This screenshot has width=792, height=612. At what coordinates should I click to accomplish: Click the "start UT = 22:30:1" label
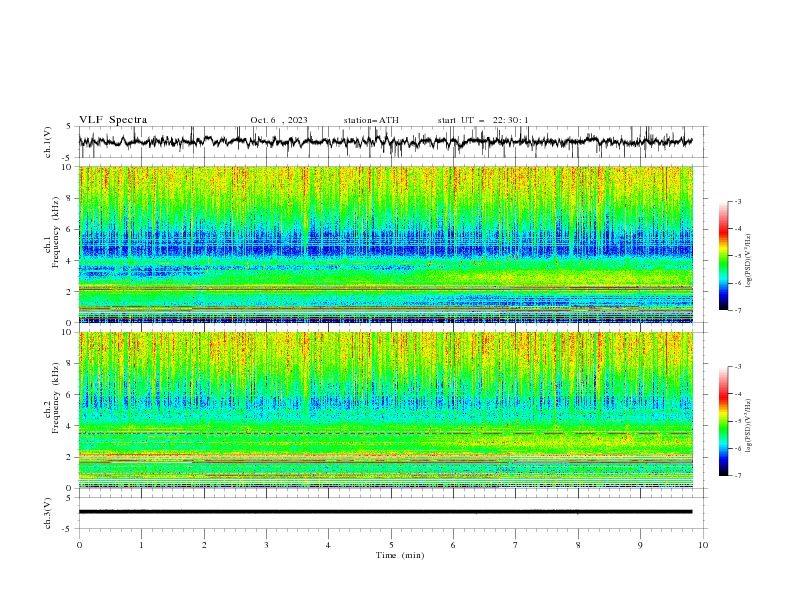pos(483,120)
